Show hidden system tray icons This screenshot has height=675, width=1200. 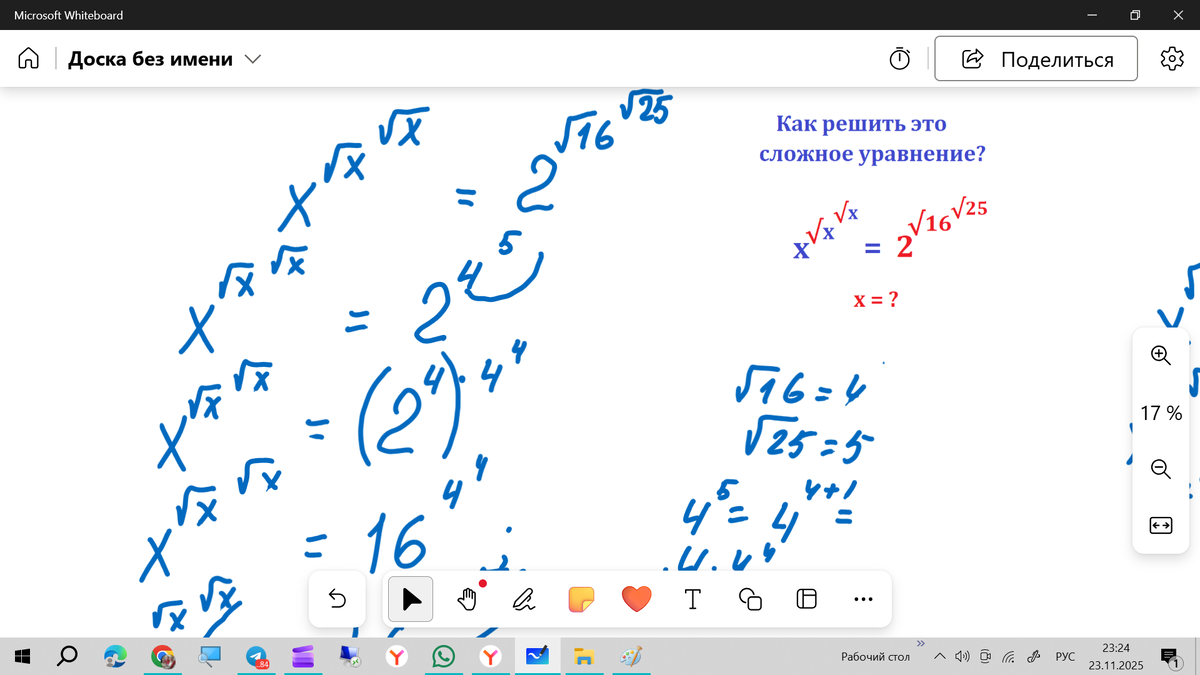point(939,657)
